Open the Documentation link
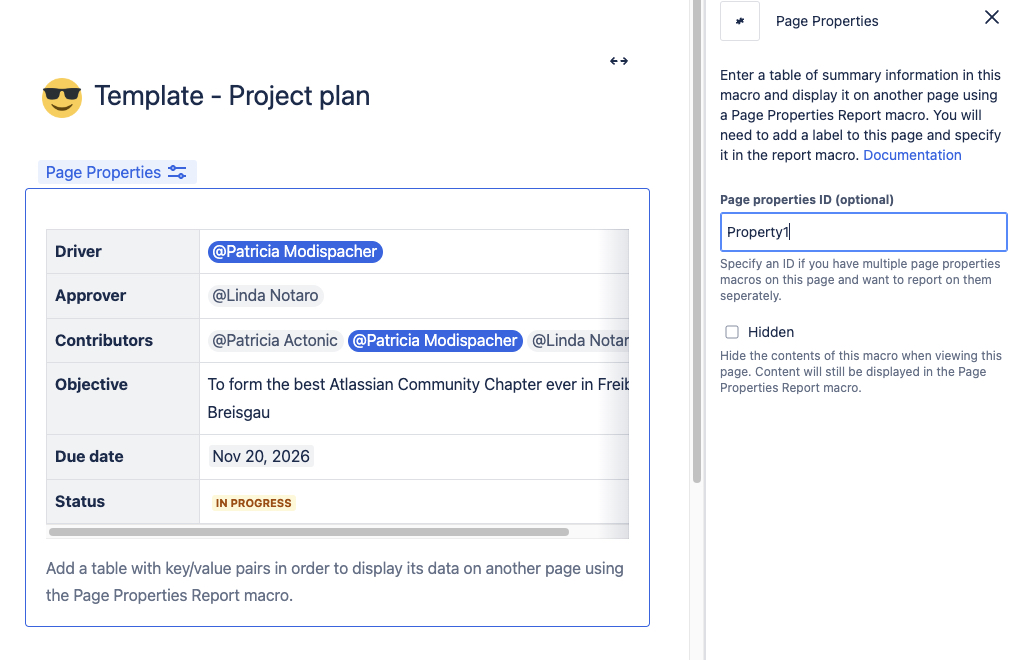This screenshot has height=660, width=1010. click(912, 155)
